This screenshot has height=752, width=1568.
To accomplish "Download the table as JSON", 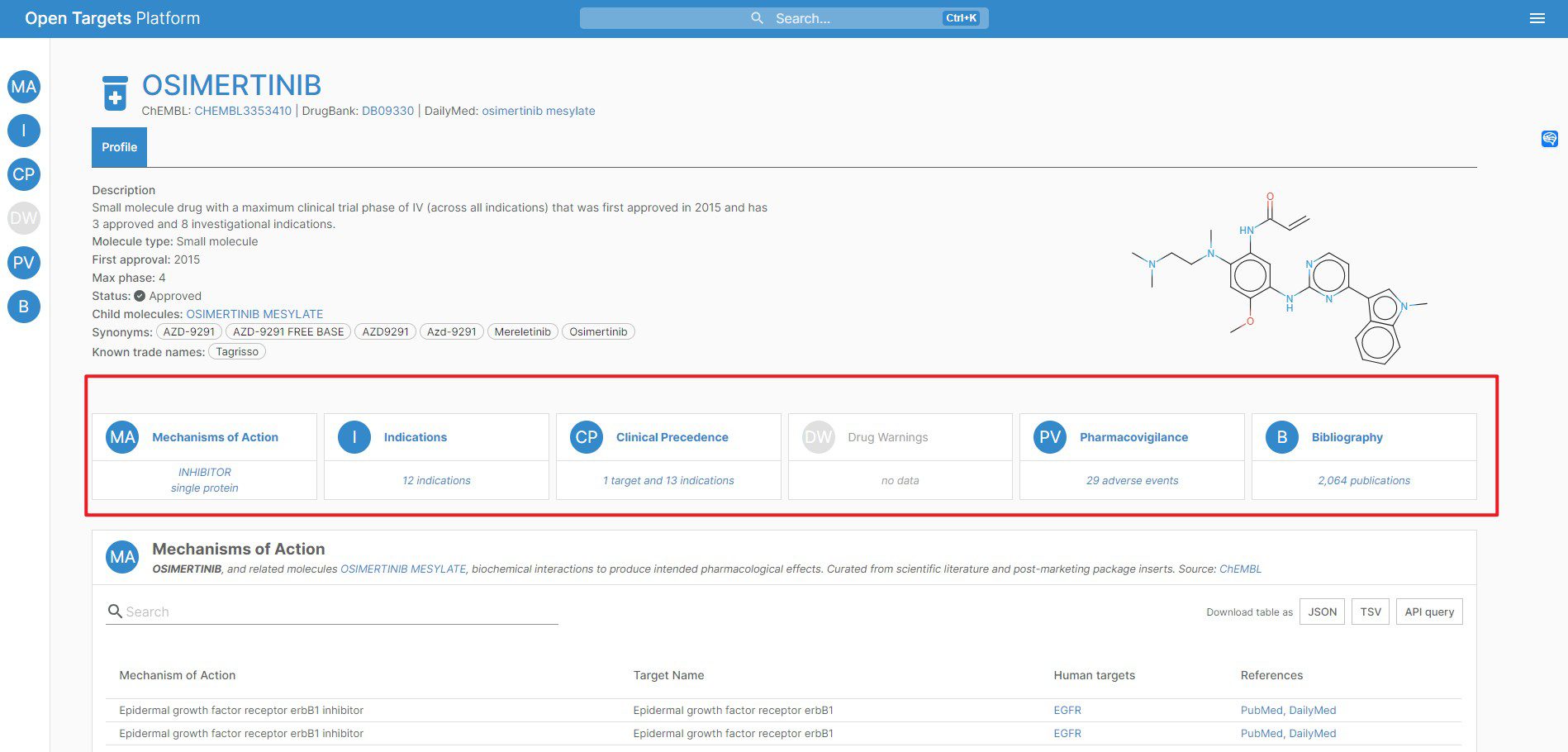I will [1322, 612].
